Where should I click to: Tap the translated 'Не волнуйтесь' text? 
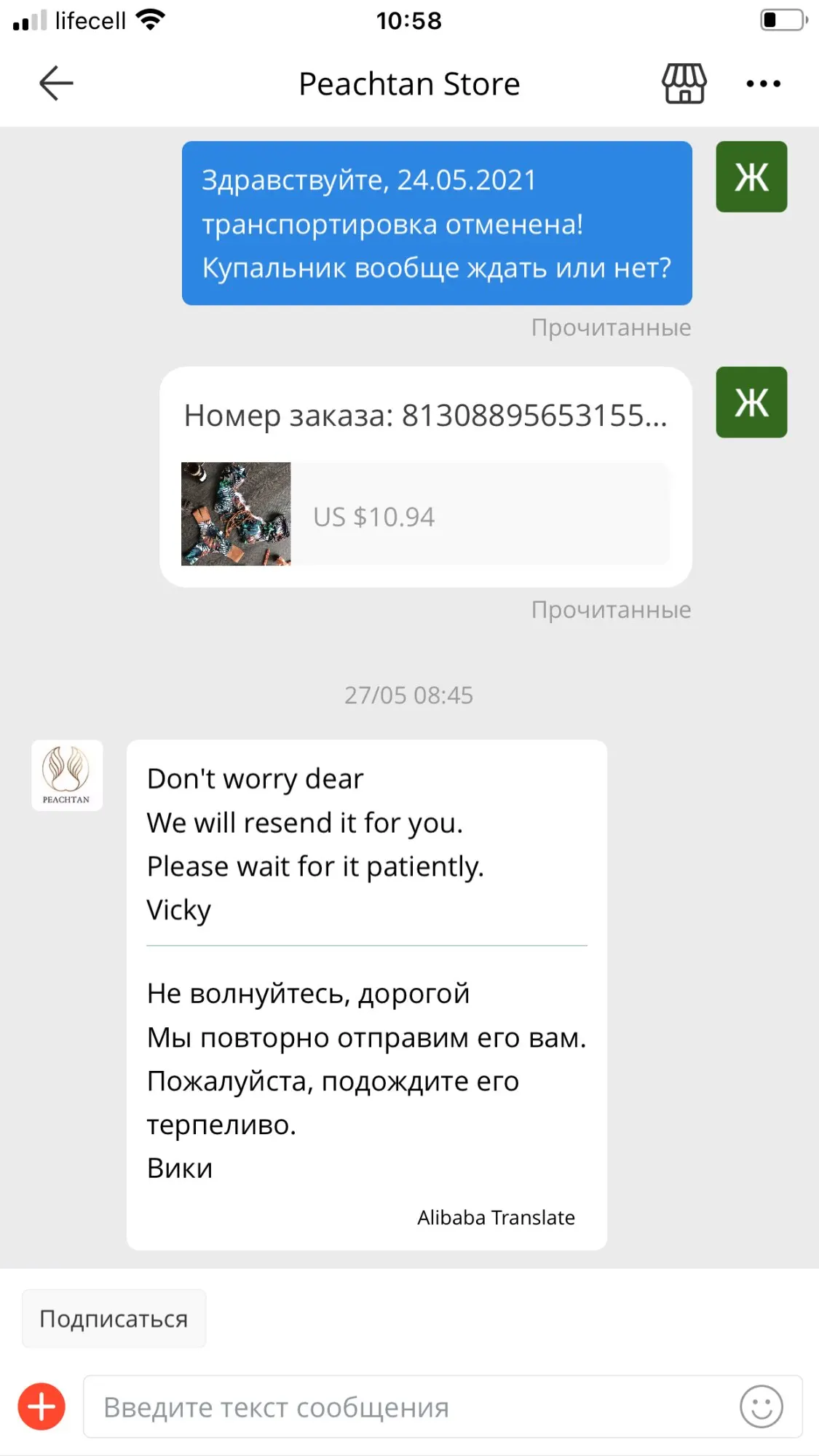[x=366, y=1080]
